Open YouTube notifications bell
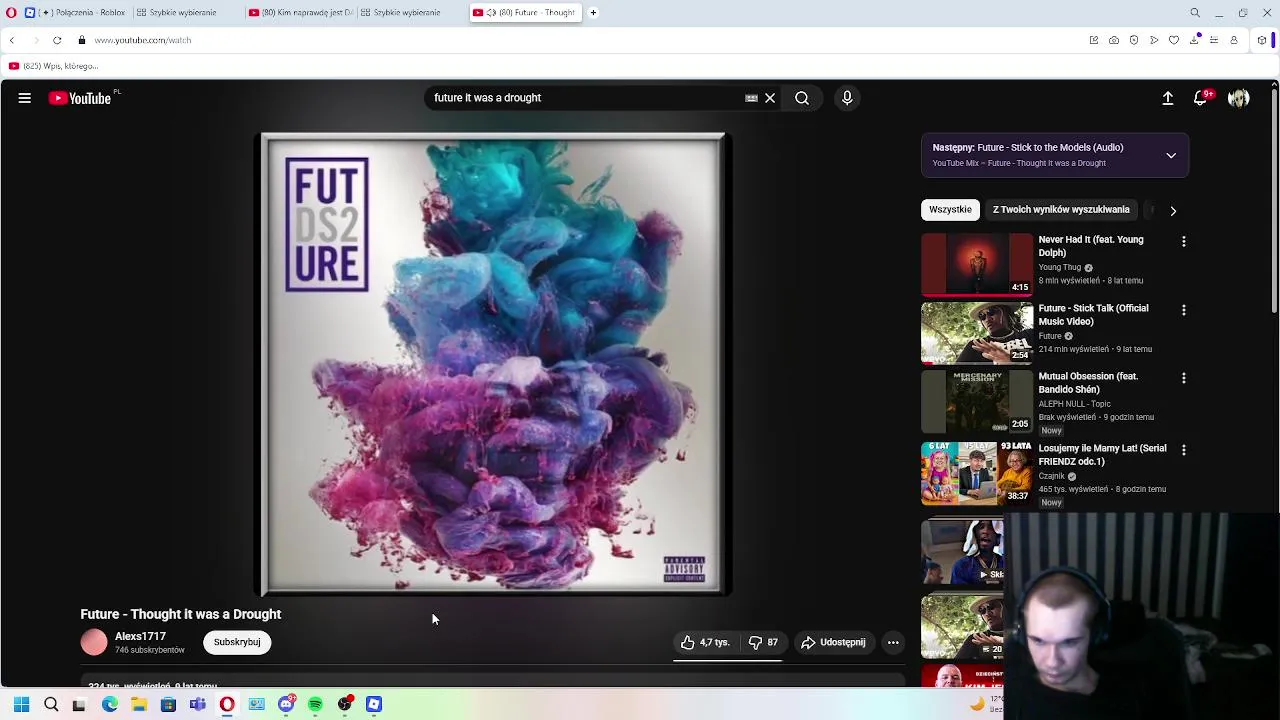Screen dimensions: 1280x720 1200,98
